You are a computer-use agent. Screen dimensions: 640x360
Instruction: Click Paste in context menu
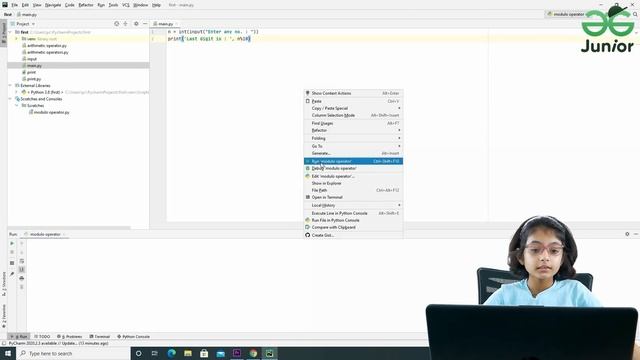pos(353,101)
